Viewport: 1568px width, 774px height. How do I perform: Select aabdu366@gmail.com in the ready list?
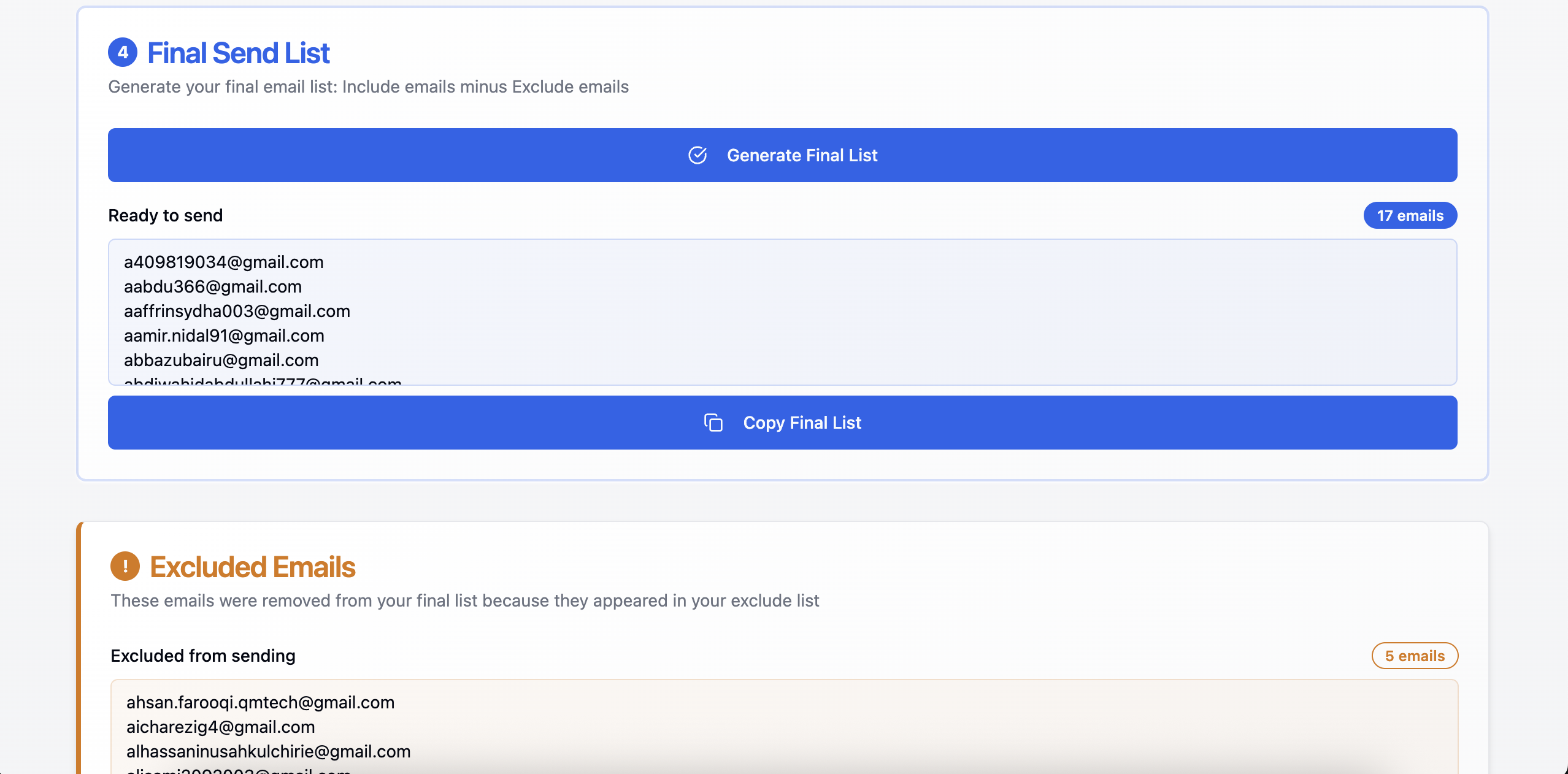(x=213, y=286)
